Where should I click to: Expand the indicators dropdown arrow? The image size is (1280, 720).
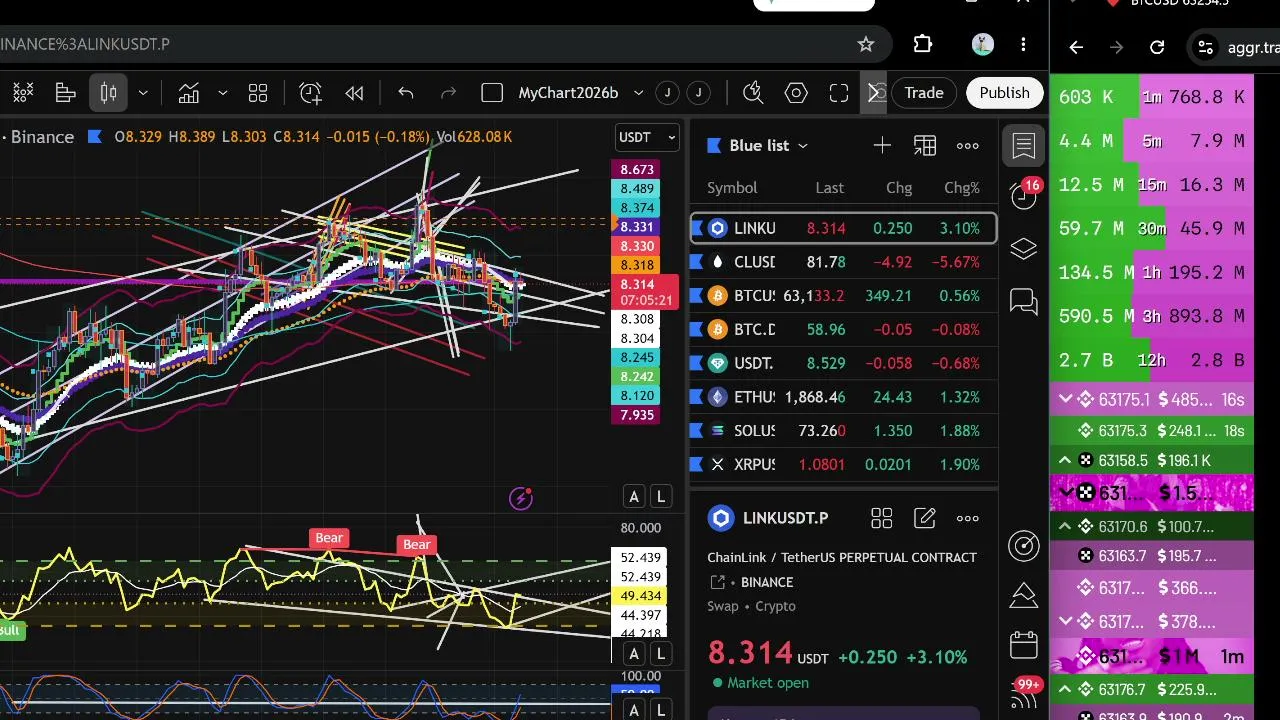tap(222, 93)
